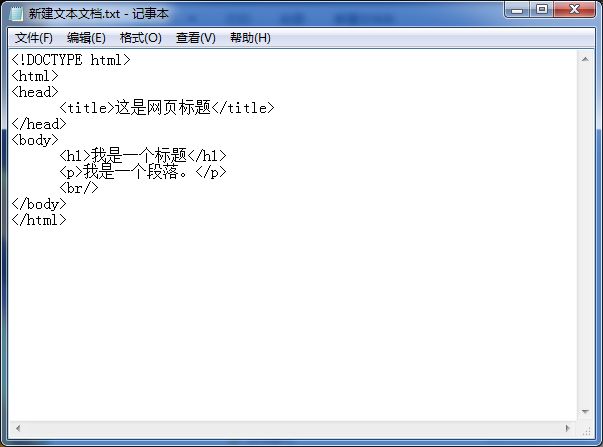
Task: Click the closing </head> tag line
Action: [x=39, y=124]
